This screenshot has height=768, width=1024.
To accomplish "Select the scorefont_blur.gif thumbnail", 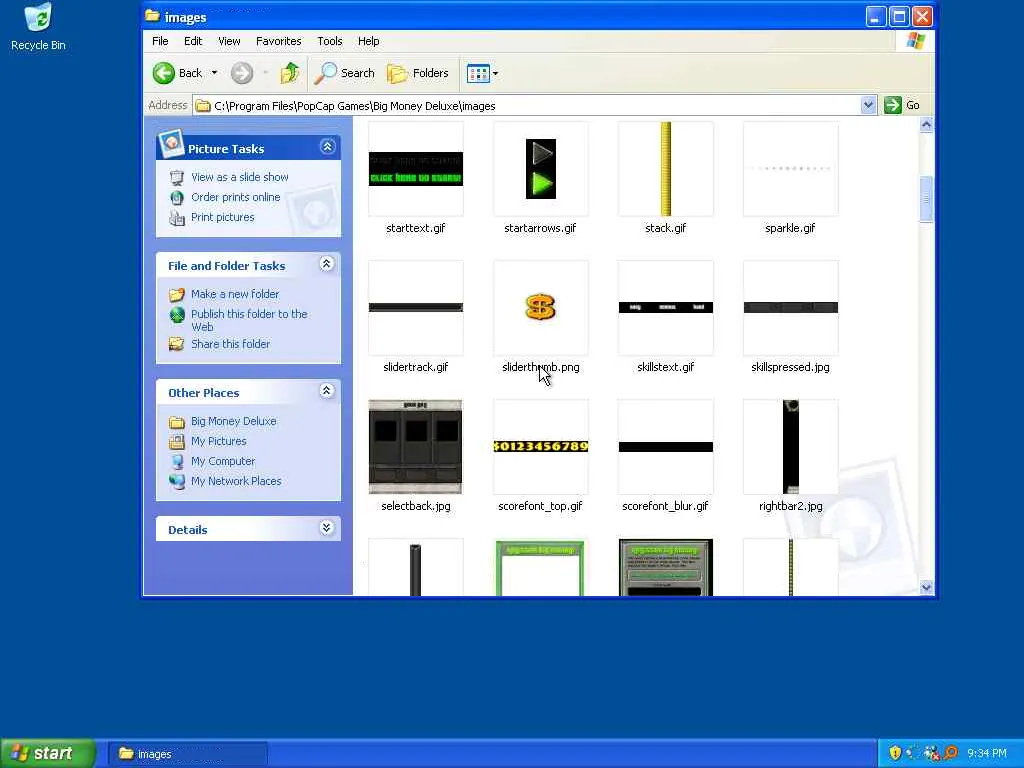I will pos(665,447).
